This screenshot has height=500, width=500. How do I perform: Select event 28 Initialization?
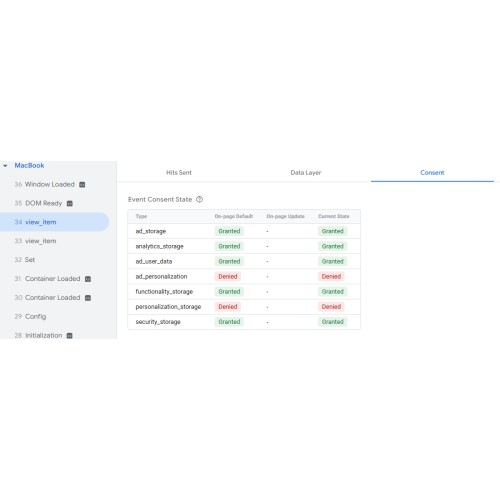38,335
